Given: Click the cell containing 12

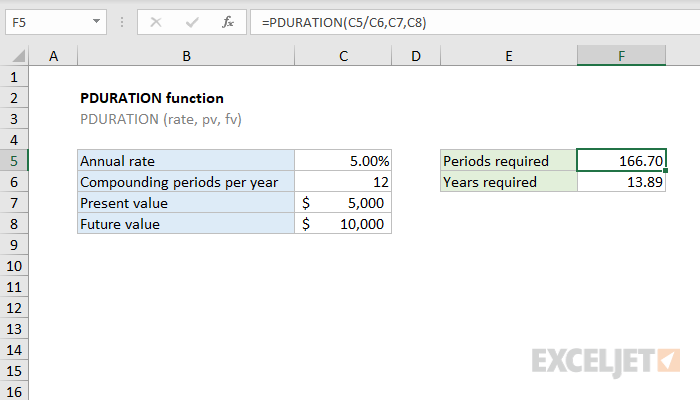Looking at the screenshot, I should (x=343, y=182).
